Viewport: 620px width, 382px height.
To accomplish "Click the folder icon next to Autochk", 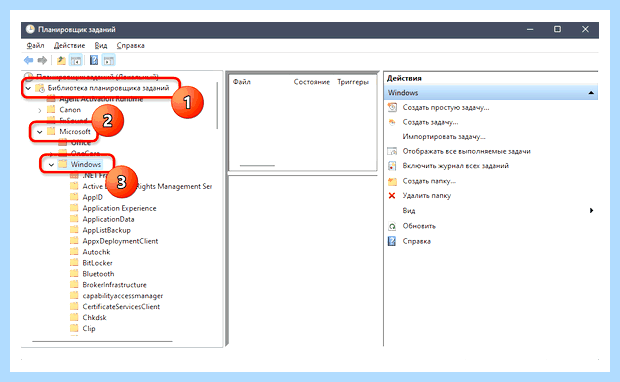I will (74, 252).
